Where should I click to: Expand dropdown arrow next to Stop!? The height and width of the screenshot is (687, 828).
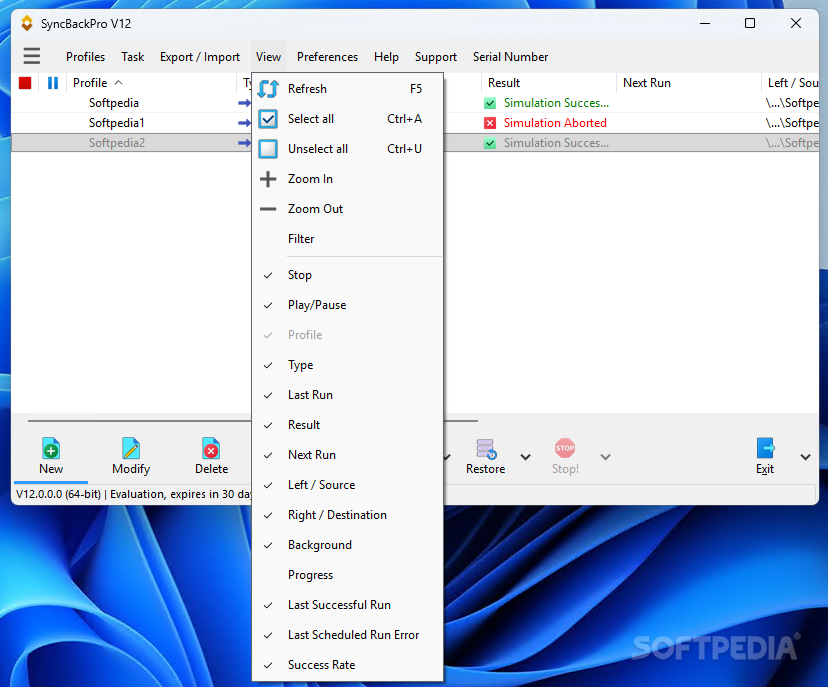605,457
